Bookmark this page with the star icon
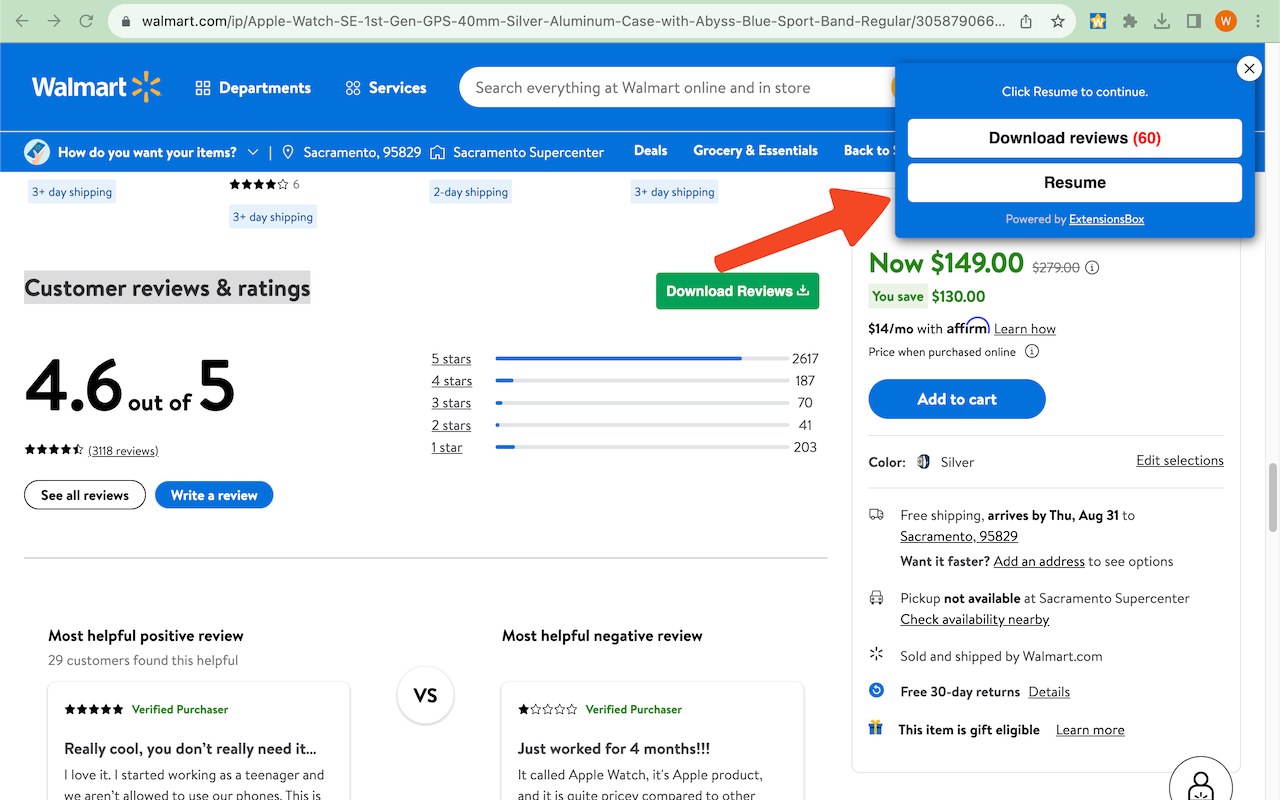1280x800 pixels. 1057,21
